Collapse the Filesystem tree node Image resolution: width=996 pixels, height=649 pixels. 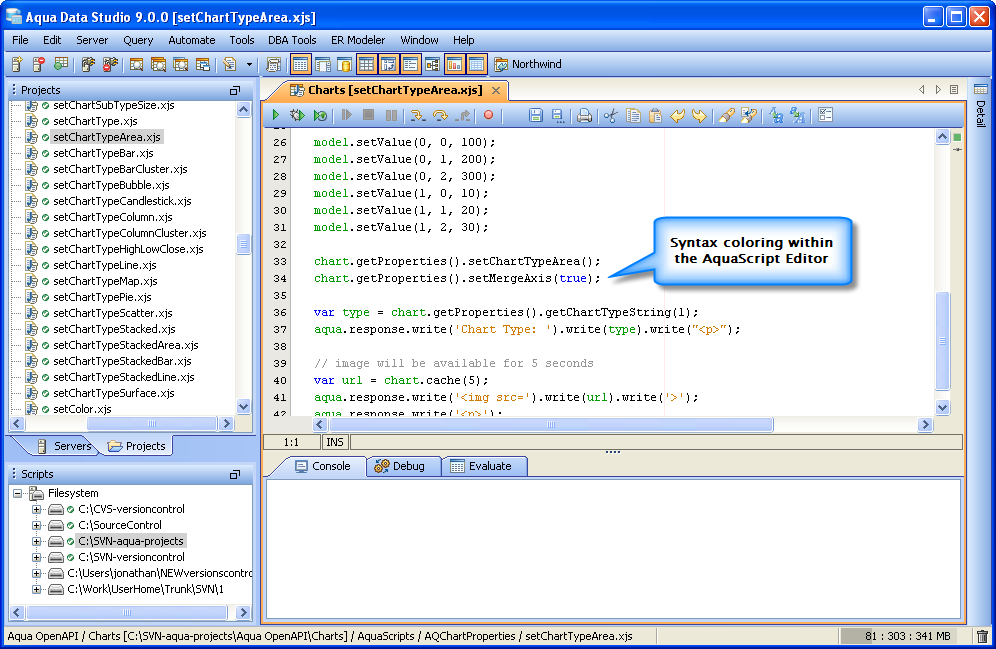pyautogui.click(x=17, y=493)
